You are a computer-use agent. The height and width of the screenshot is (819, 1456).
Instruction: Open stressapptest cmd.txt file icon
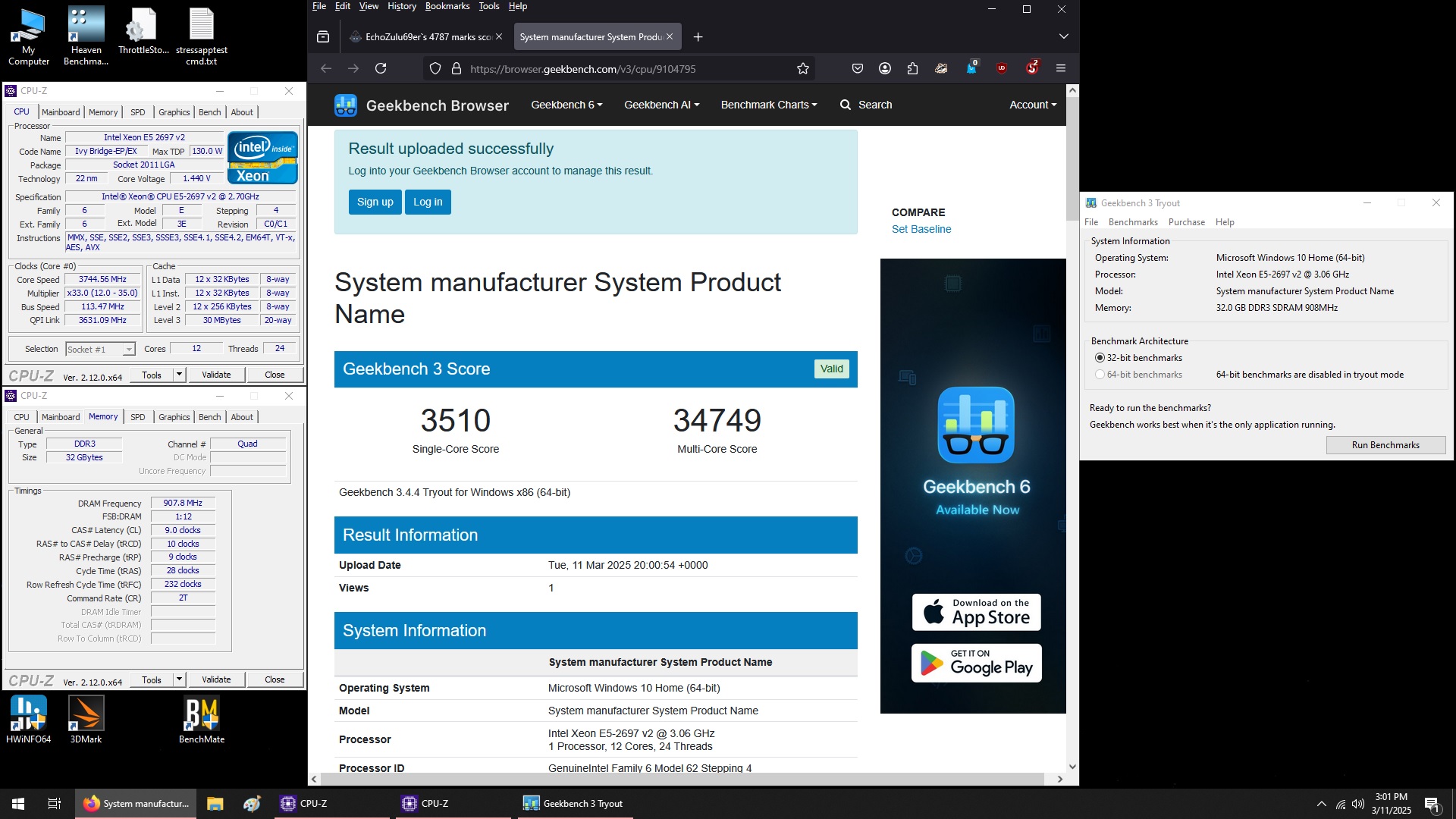[201, 36]
